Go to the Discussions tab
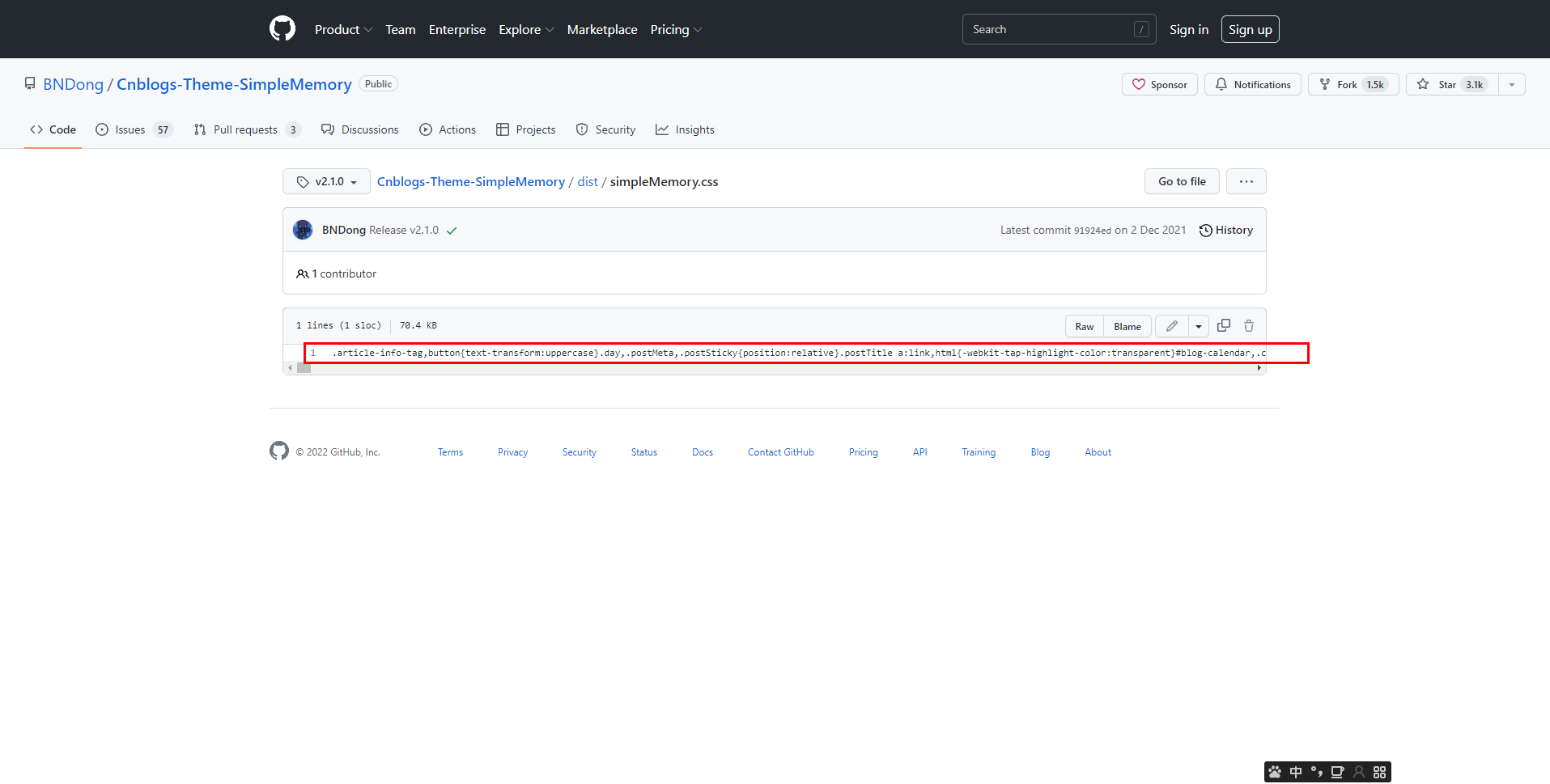 [x=360, y=129]
